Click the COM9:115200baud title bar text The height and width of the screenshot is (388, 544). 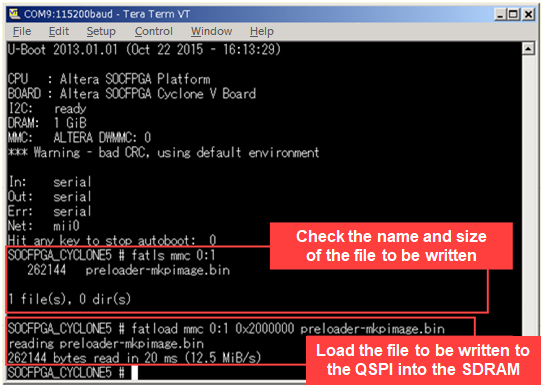click(x=107, y=14)
